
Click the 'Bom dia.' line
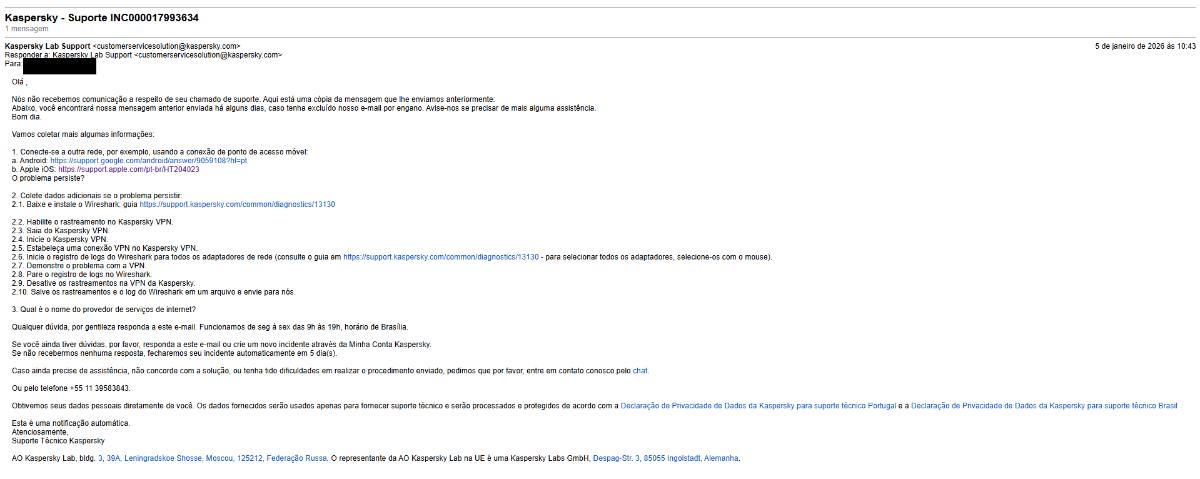tap(26, 116)
